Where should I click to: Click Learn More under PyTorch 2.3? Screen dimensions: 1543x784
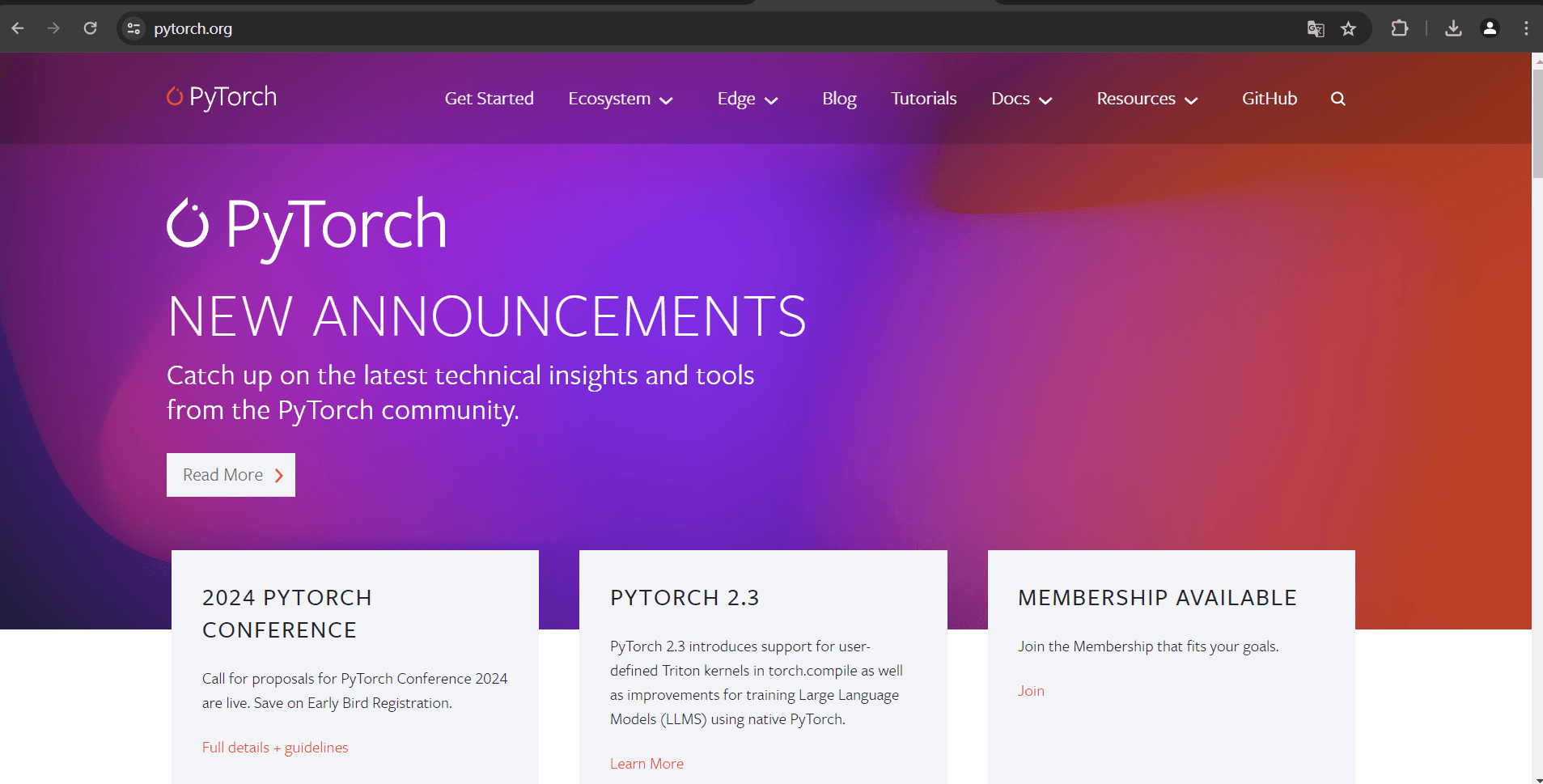(x=646, y=764)
